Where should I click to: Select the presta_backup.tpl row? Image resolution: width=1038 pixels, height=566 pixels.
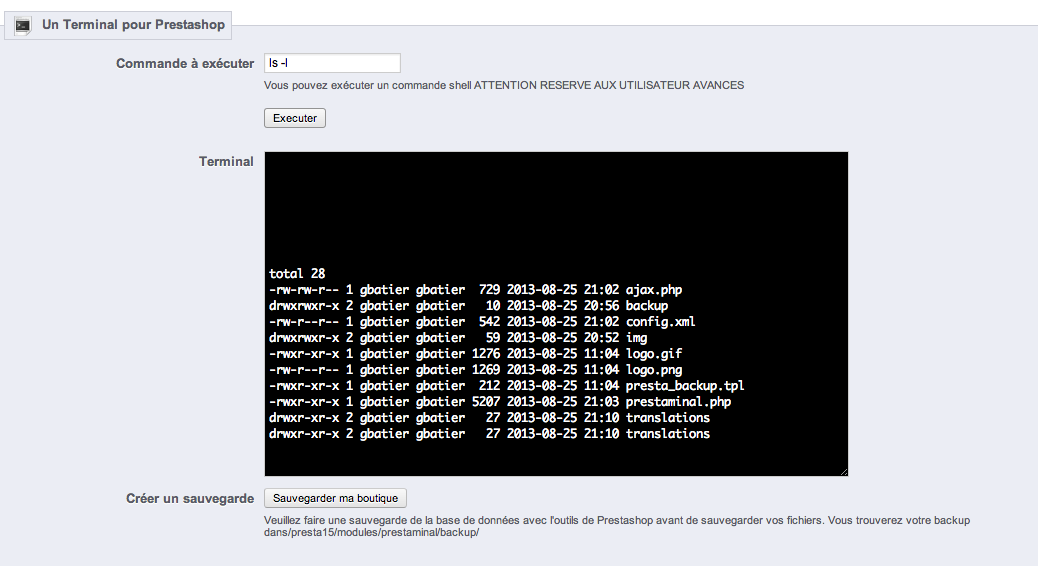pyautogui.click(x=506, y=385)
